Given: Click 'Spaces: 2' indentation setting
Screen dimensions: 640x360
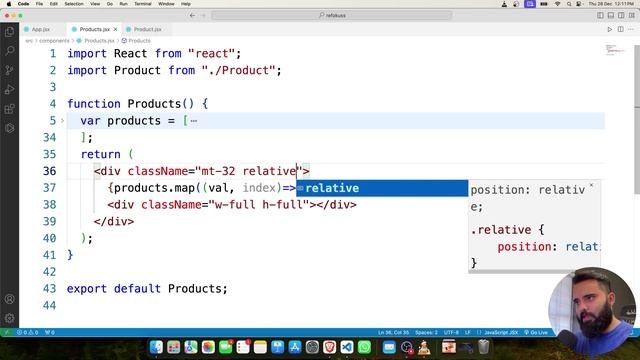Looking at the screenshot, I should 426,332.
